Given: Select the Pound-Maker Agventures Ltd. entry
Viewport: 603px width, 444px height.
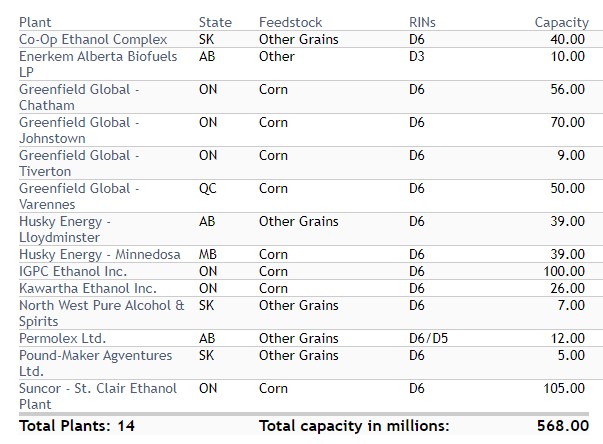Looking at the screenshot, I should [x=95, y=363].
